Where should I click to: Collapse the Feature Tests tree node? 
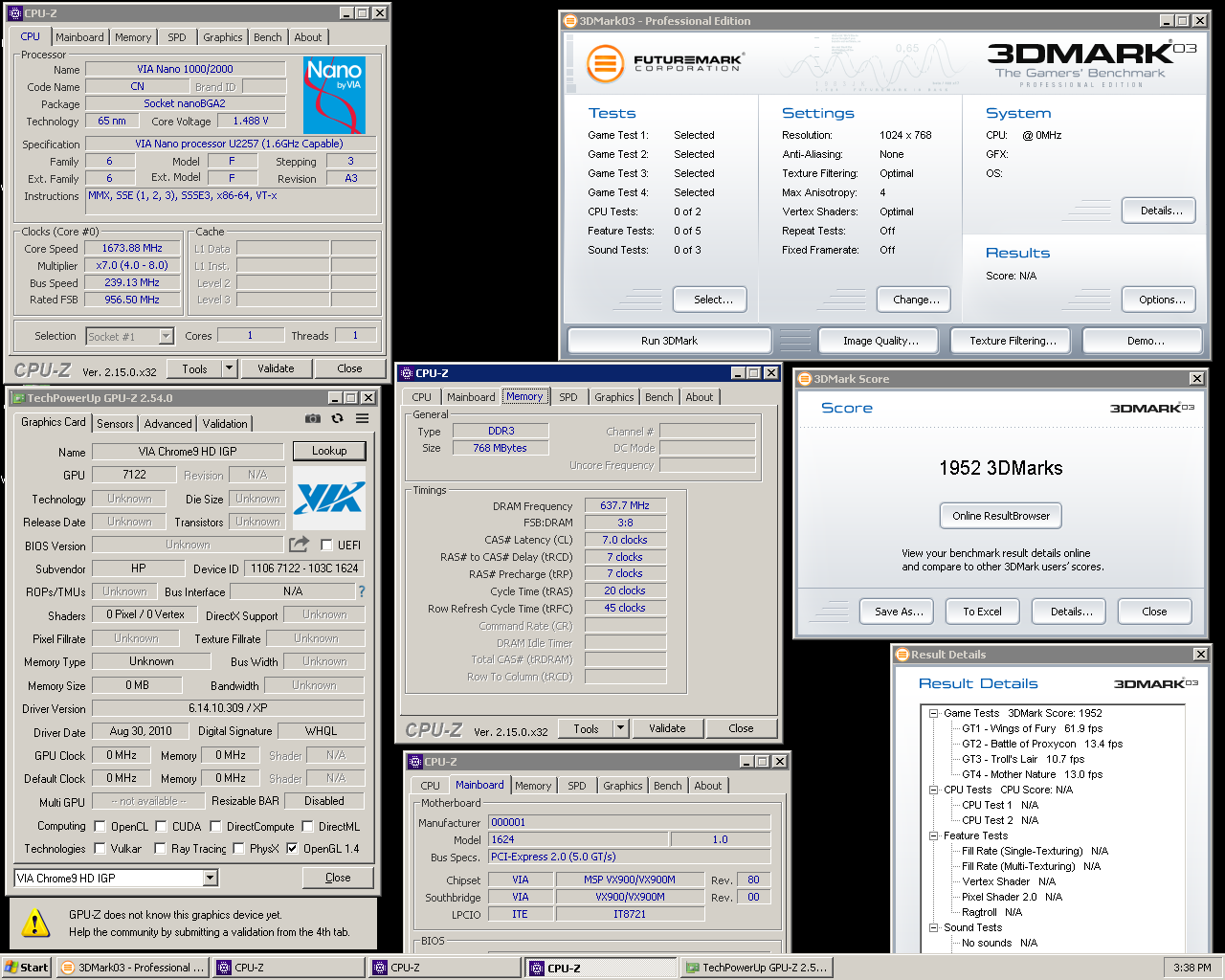[933, 835]
